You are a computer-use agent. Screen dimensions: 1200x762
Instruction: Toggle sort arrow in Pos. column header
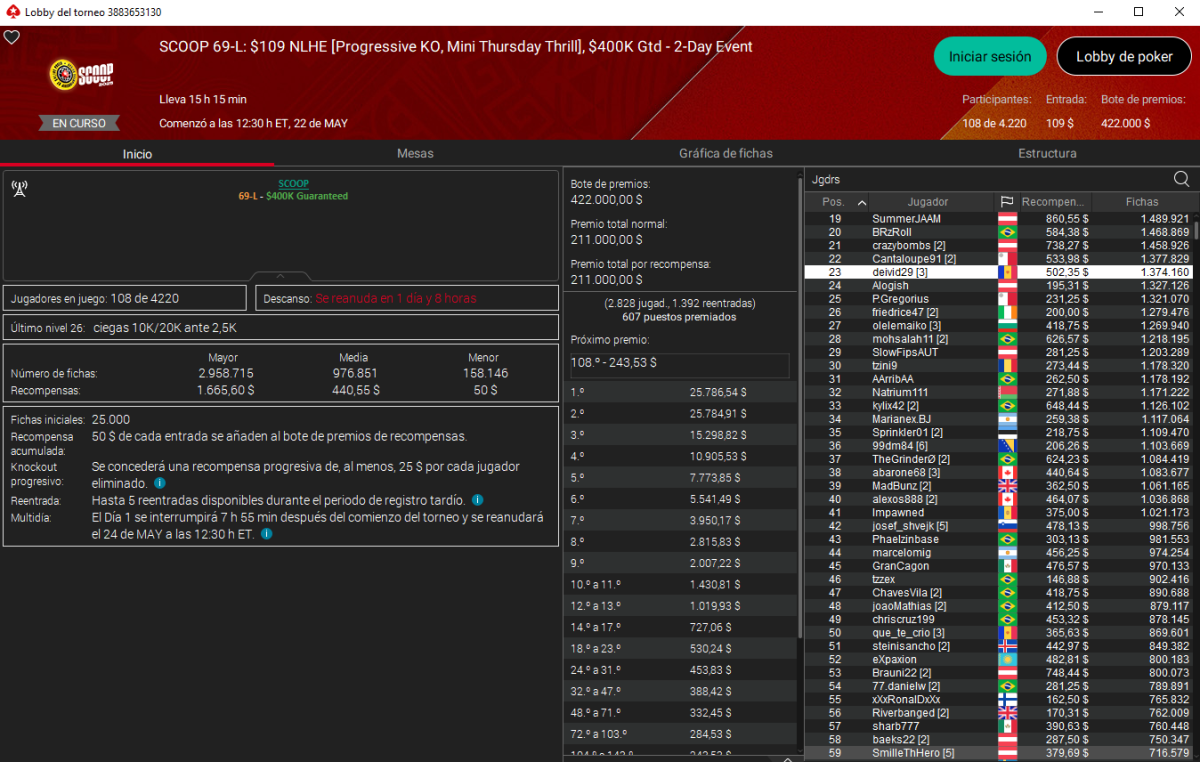(x=862, y=202)
